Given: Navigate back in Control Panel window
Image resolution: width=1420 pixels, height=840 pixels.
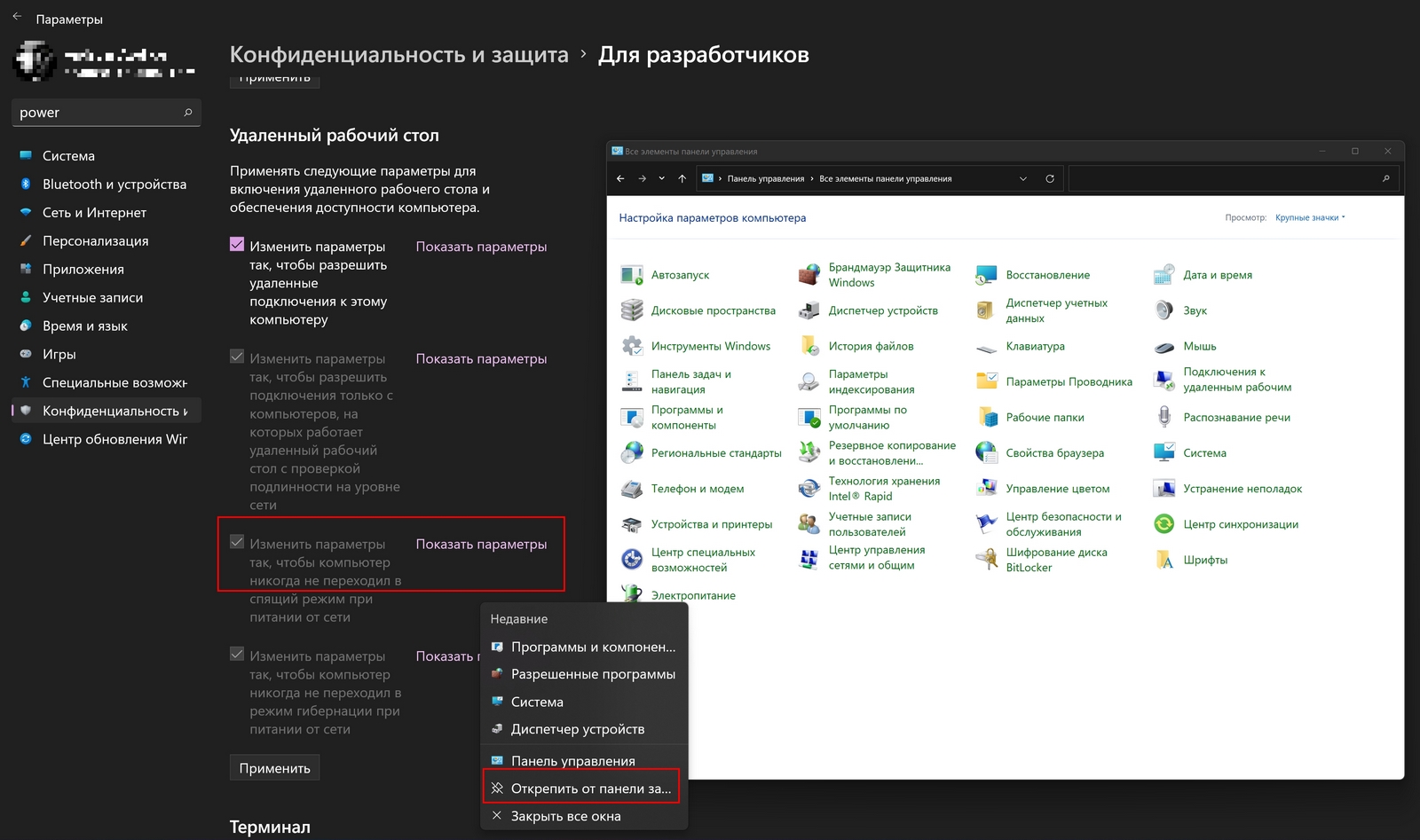Looking at the screenshot, I should pos(620,178).
